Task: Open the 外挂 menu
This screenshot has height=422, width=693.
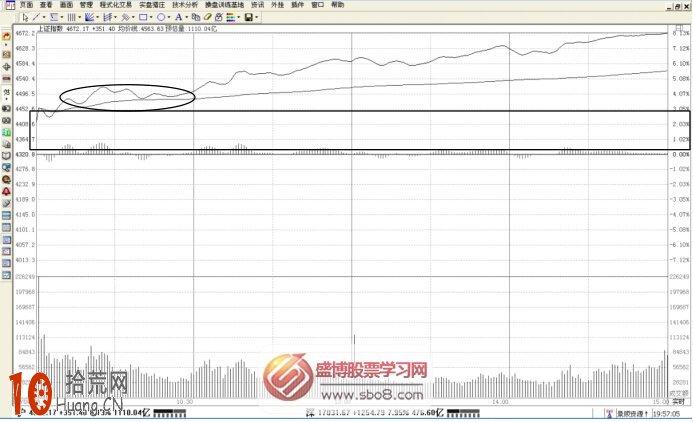Action: point(278,5)
